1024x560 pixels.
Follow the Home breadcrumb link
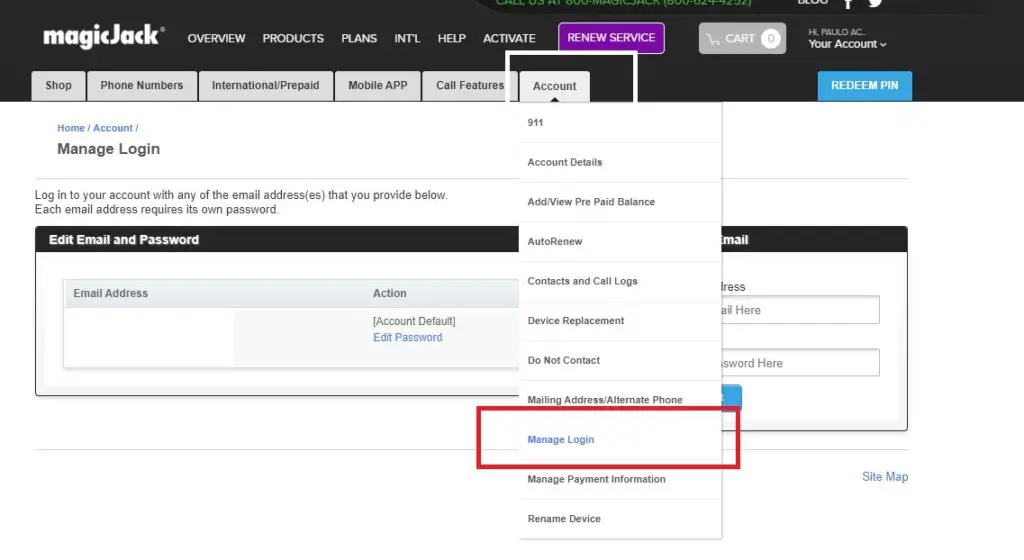(x=70, y=128)
